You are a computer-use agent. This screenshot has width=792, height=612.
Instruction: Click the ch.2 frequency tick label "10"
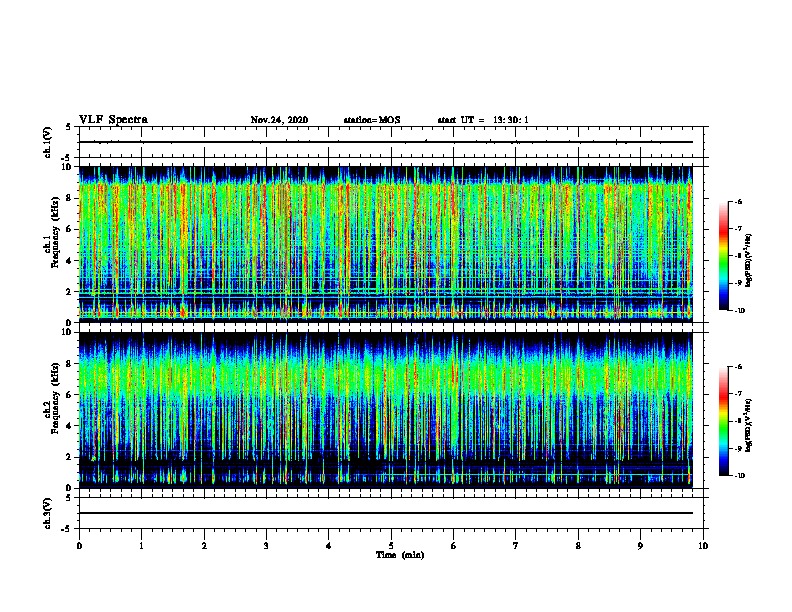coord(68,332)
